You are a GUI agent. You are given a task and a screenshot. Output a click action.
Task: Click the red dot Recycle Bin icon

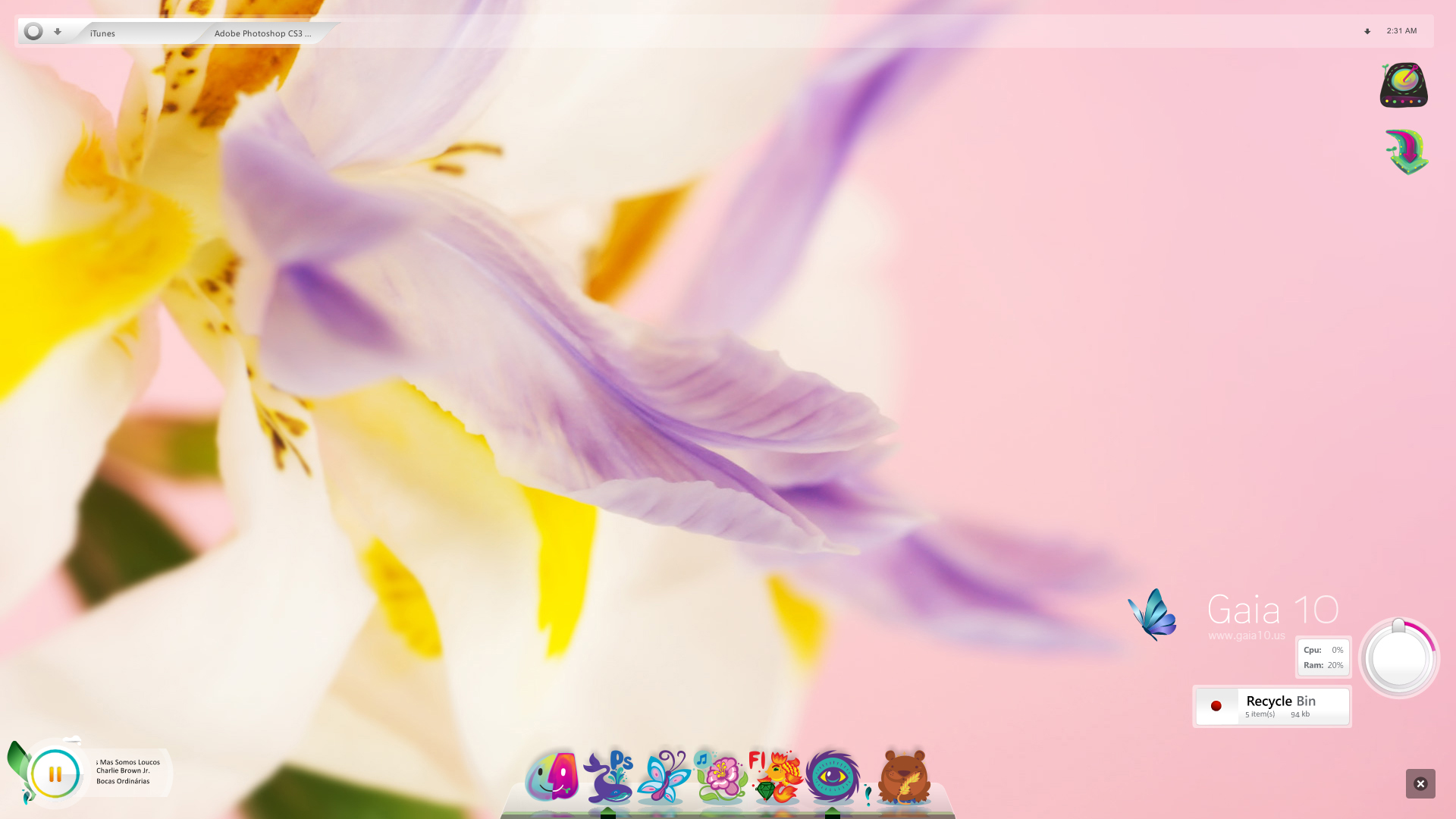tap(1216, 706)
